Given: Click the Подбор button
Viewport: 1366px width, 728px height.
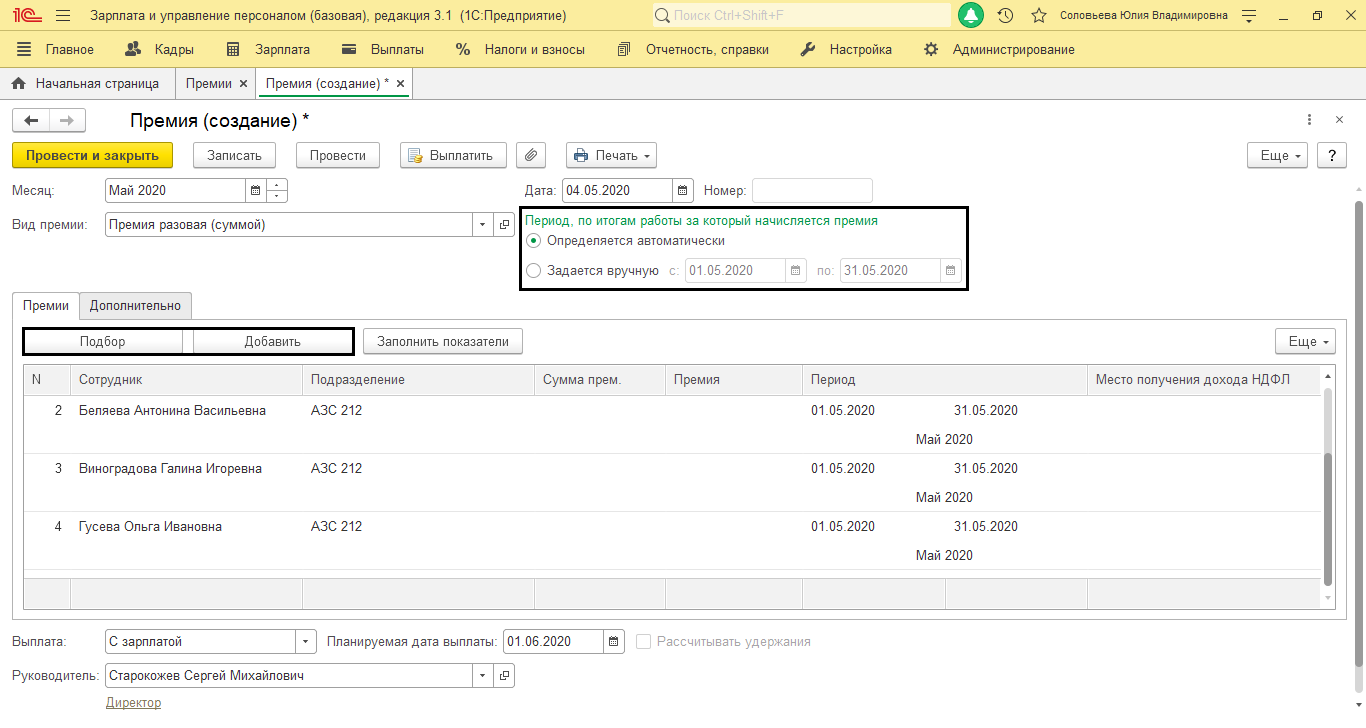Looking at the screenshot, I should point(103,341).
